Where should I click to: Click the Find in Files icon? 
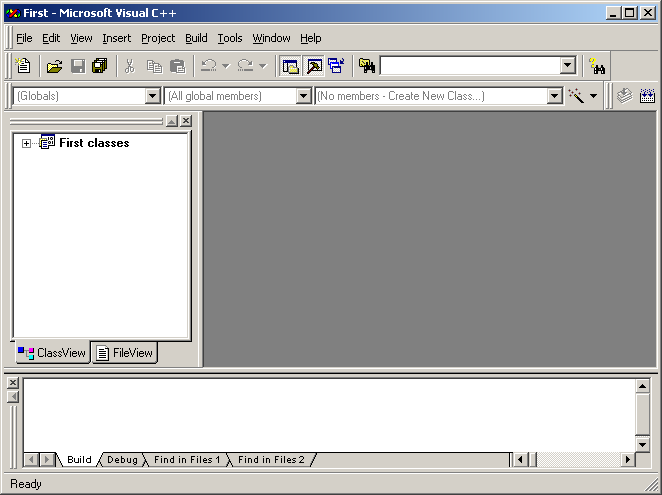pyautogui.click(x=367, y=66)
